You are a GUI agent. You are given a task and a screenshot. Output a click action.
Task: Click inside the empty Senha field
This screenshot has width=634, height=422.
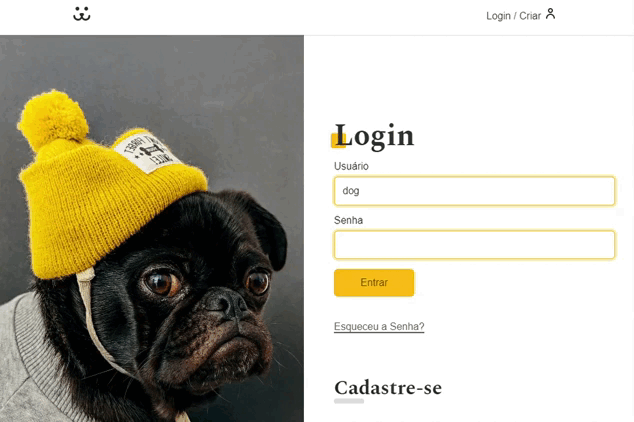(474, 245)
